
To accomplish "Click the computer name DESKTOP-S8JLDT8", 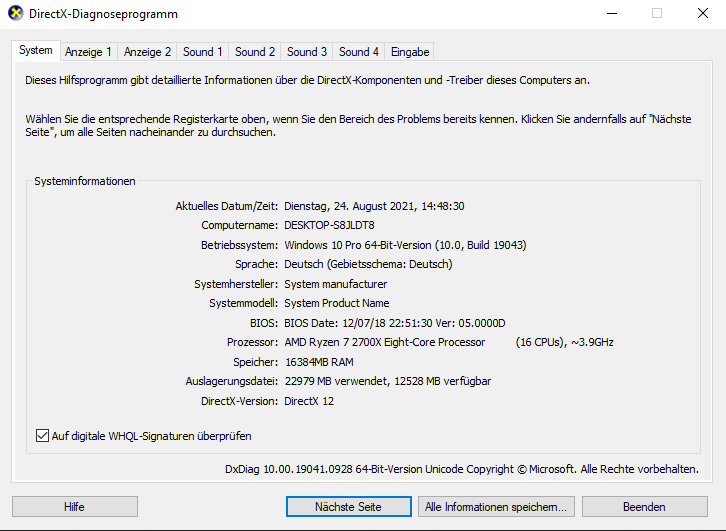I will [x=329, y=225].
